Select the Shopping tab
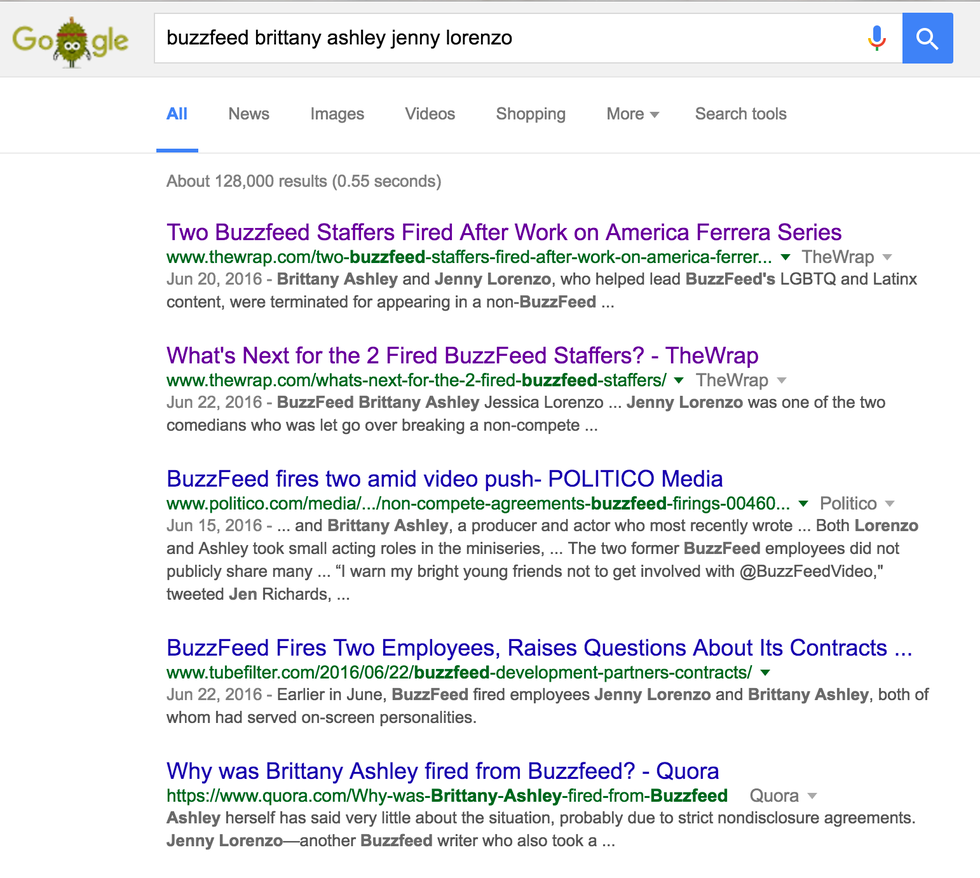The width and height of the screenshot is (980, 878). (531, 114)
